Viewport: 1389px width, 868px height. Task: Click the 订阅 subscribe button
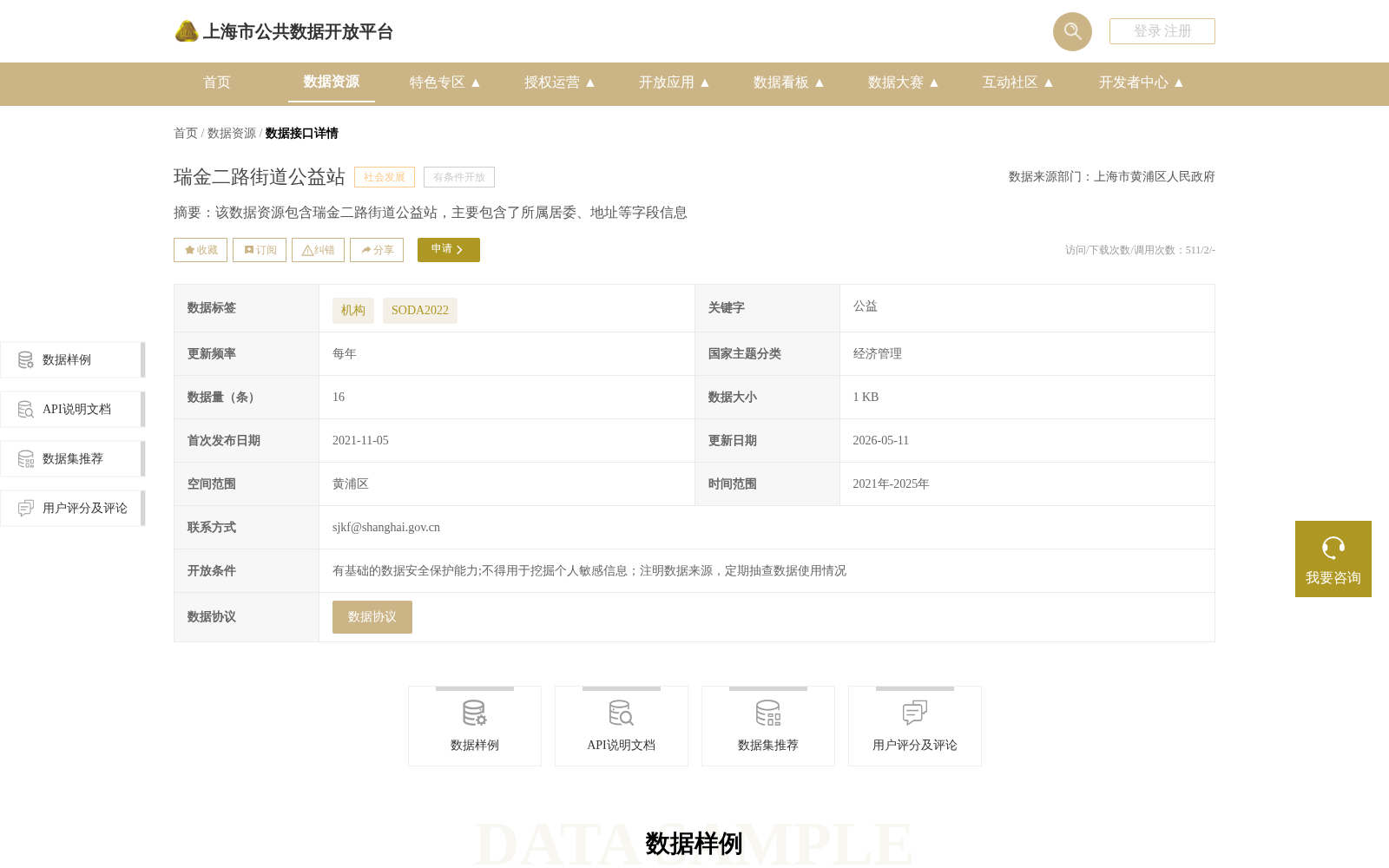[260, 250]
